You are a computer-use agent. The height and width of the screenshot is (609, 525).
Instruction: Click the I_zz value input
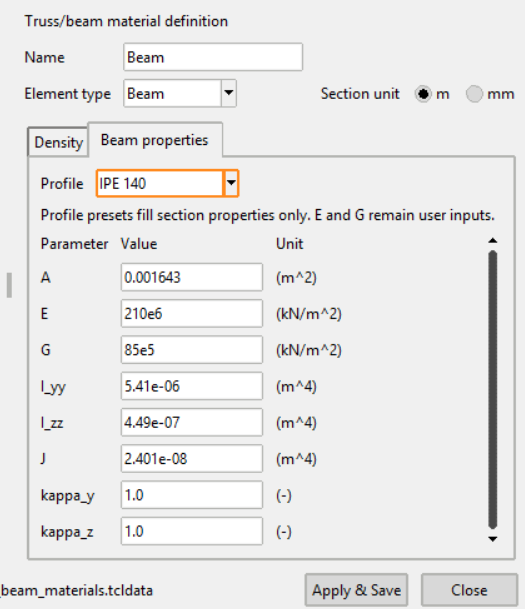pyautogui.click(x=192, y=422)
